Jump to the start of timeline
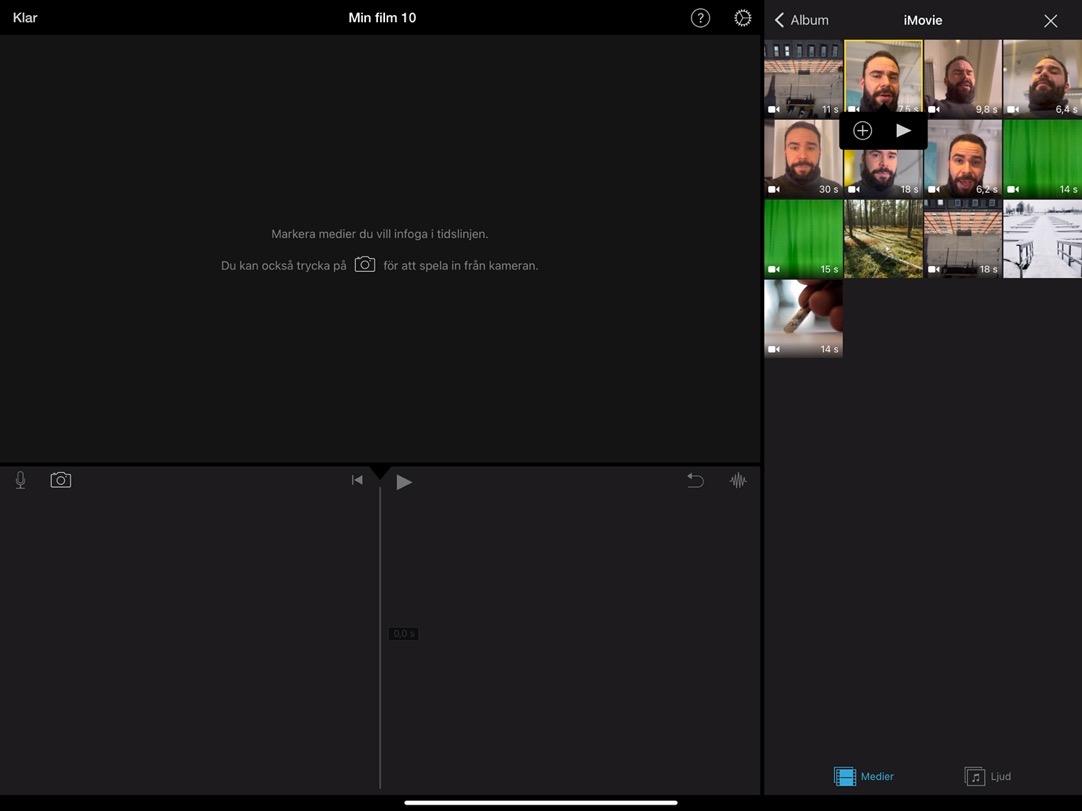The height and width of the screenshot is (811, 1082). click(x=357, y=480)
